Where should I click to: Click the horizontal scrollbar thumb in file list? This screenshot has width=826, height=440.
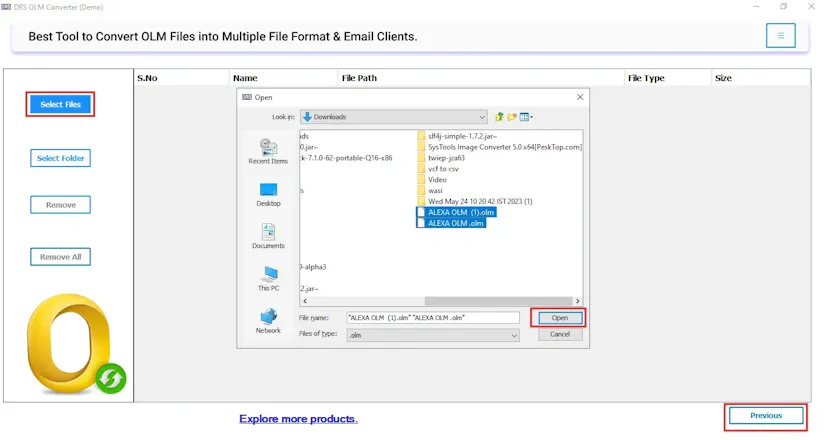click(x=498, y=301)
